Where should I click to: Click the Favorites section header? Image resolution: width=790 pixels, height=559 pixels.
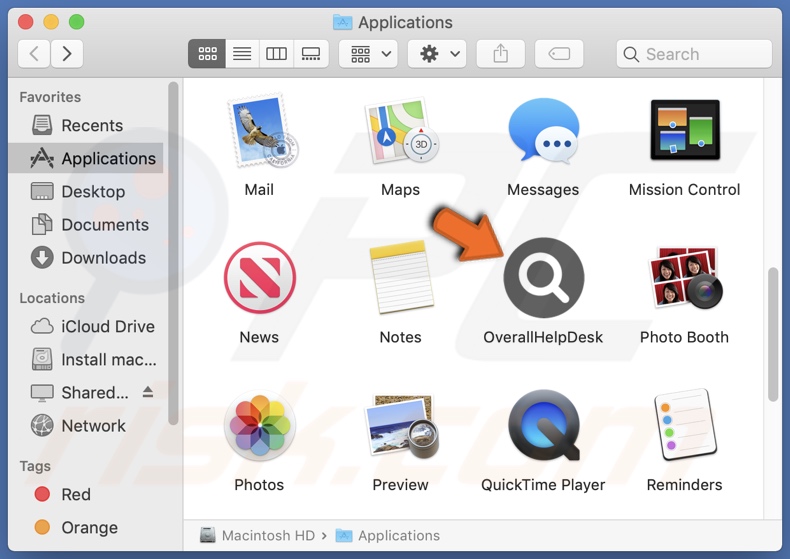pyautogui.click(x=50, y=97)
